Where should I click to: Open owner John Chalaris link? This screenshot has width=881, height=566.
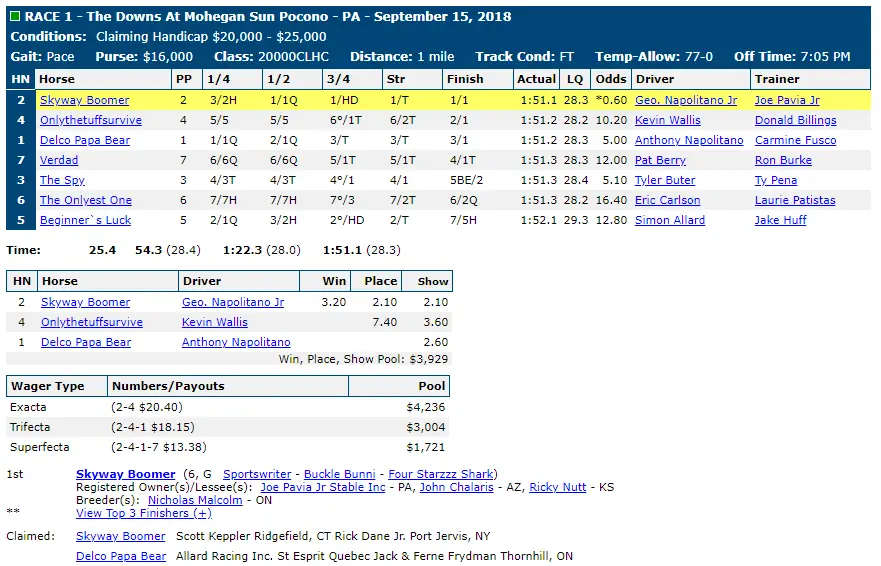[x=456, y=487]
